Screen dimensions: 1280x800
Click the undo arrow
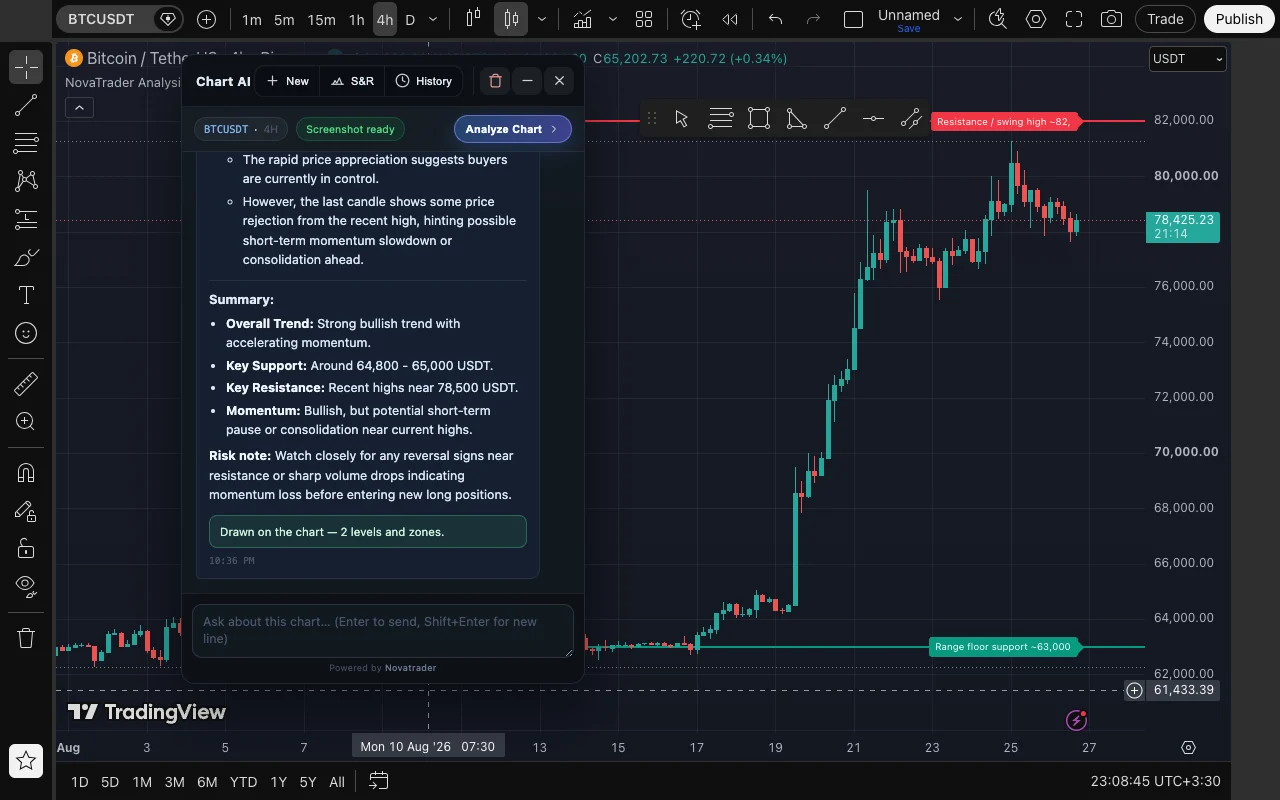[x=775, y=19]
